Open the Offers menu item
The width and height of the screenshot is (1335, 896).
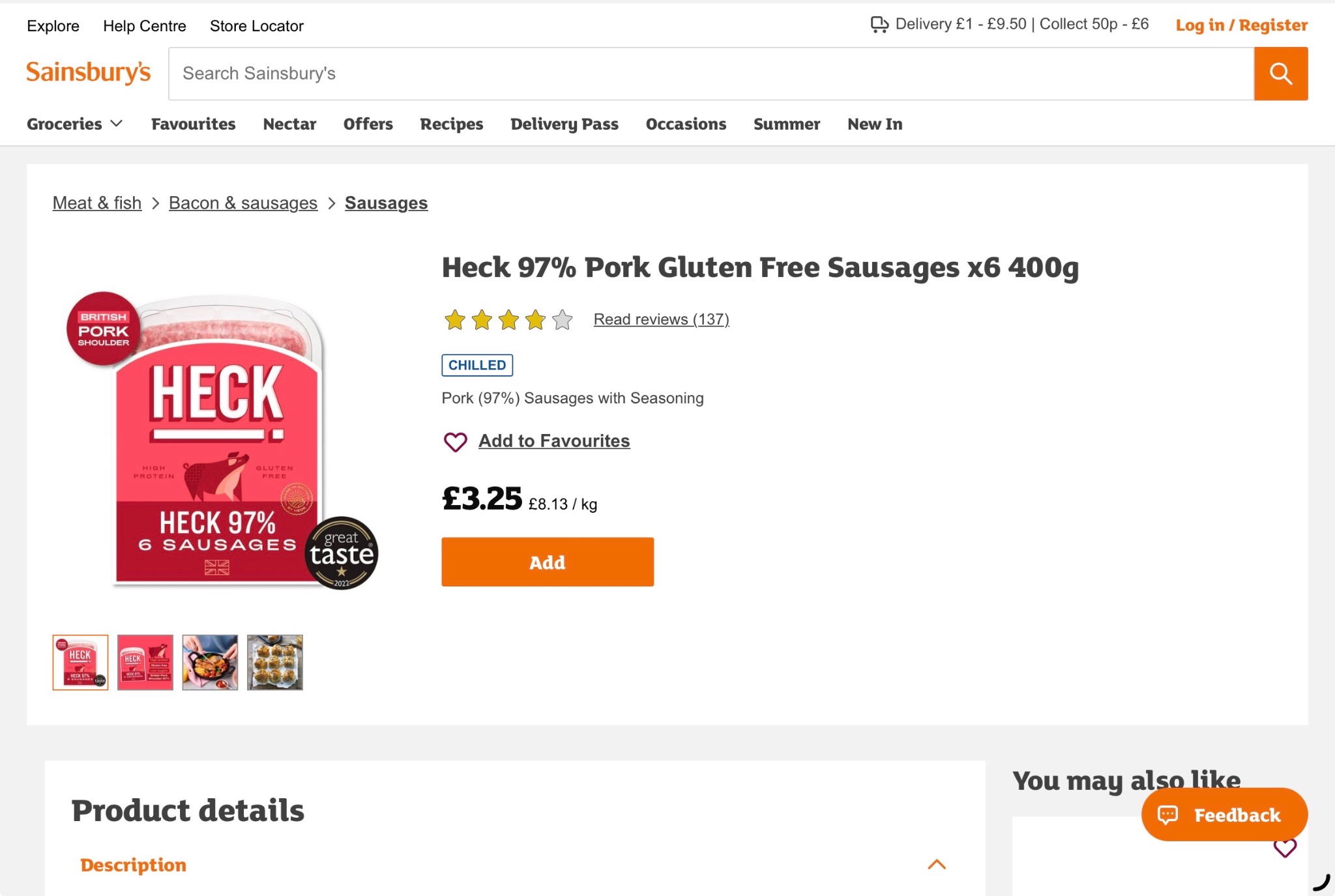pos(368,124)
